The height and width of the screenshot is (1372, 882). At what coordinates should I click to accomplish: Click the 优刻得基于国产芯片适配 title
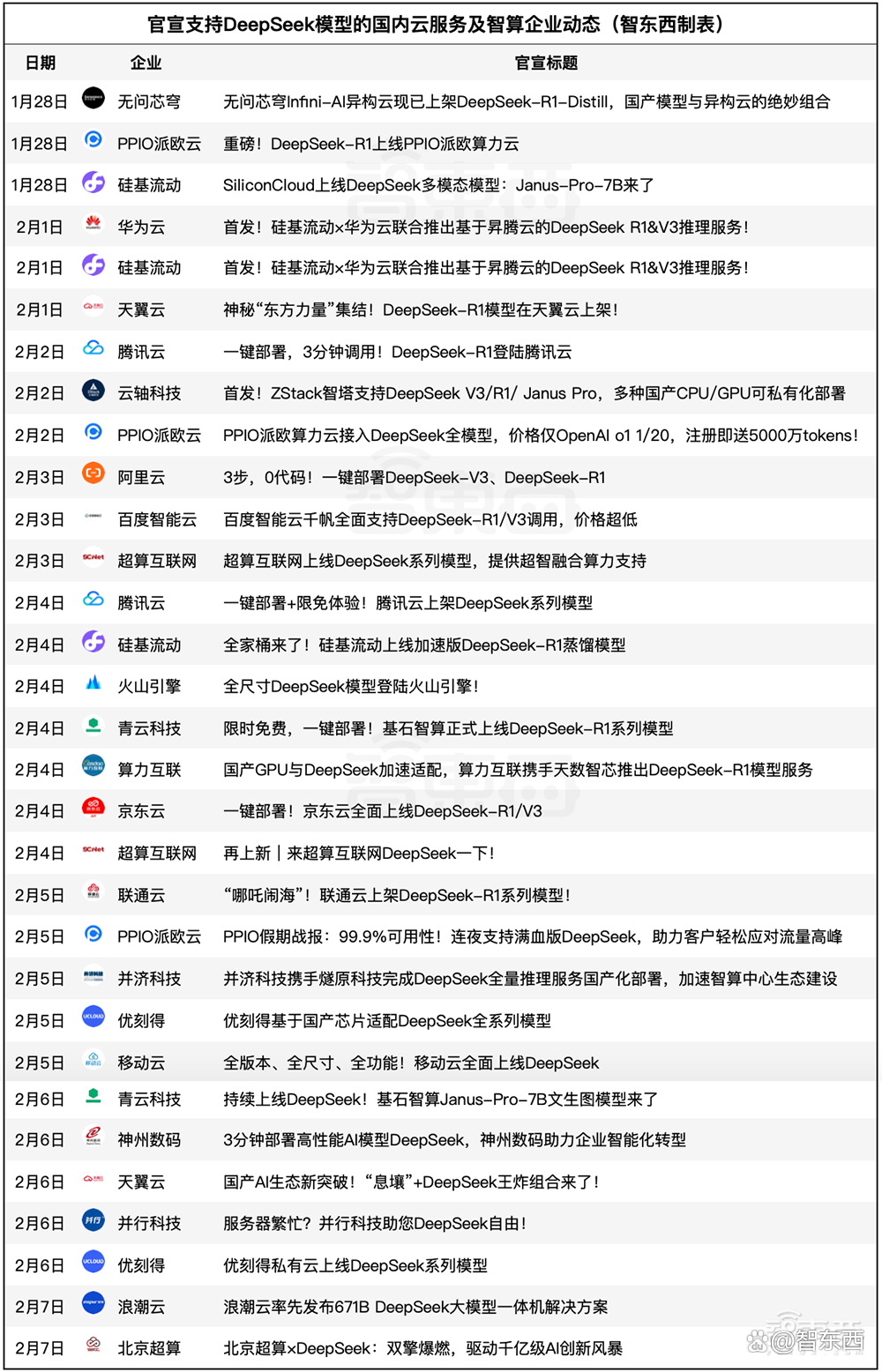pos(387,1021)
